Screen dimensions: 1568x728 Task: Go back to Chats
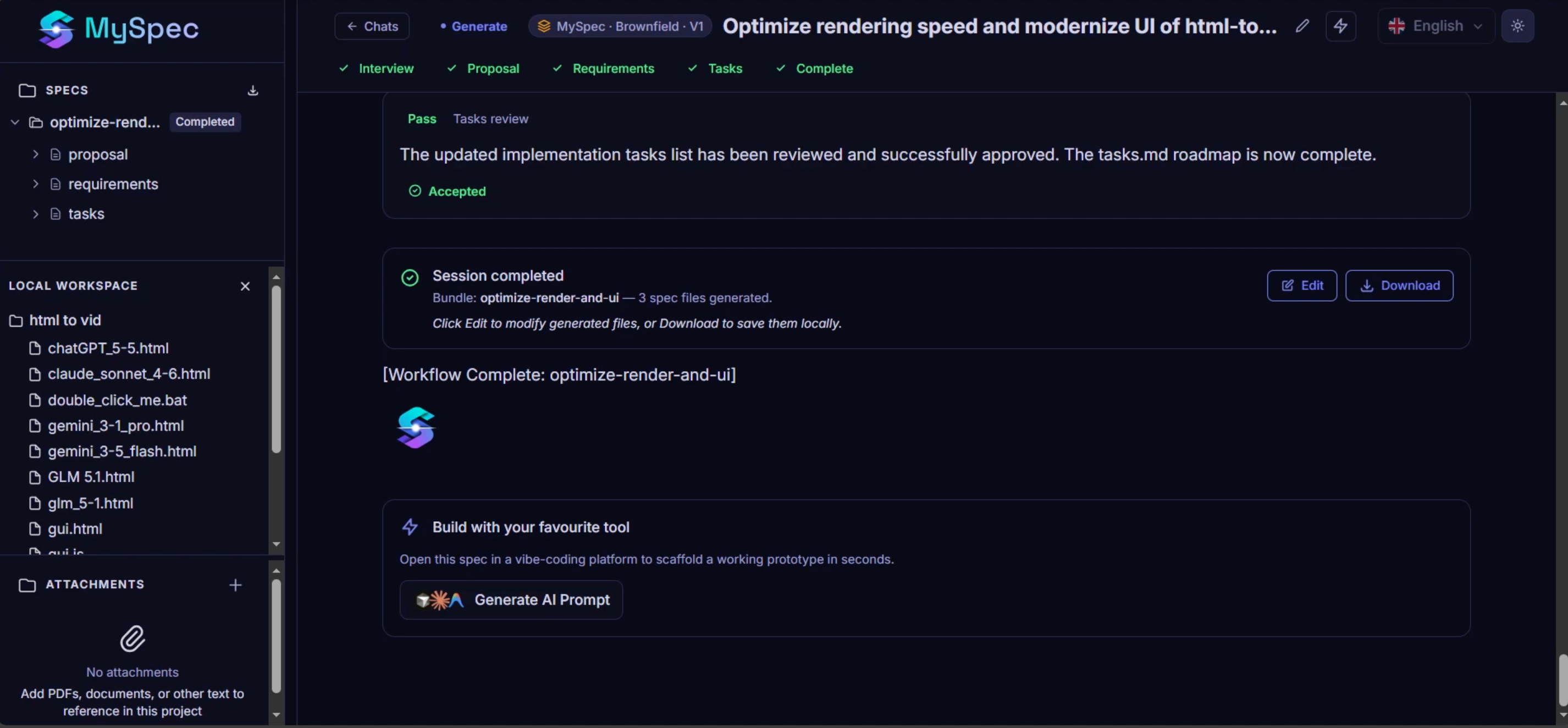coord(372,26)
